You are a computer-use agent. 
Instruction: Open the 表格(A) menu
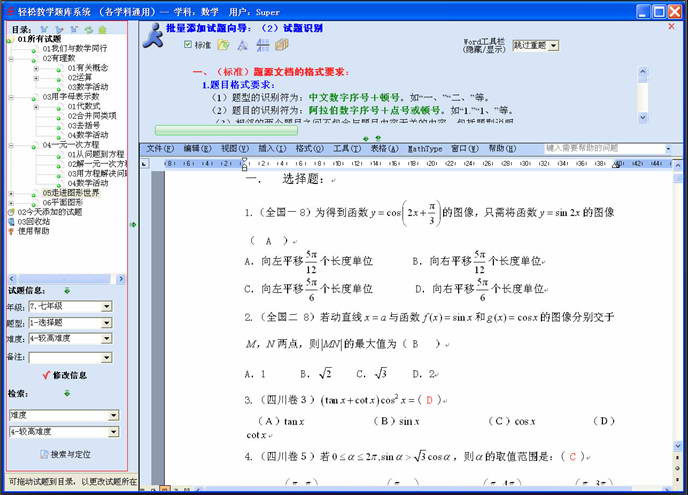pyautogui.click(x=384, y=149)
